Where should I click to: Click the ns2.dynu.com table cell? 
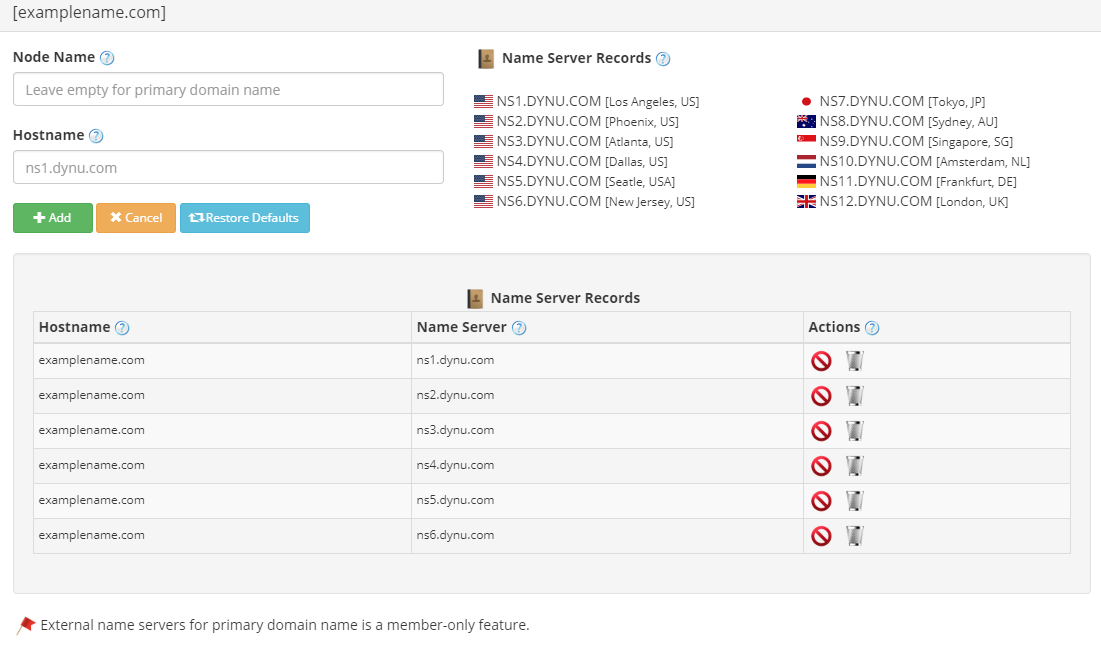click(607, 396)
